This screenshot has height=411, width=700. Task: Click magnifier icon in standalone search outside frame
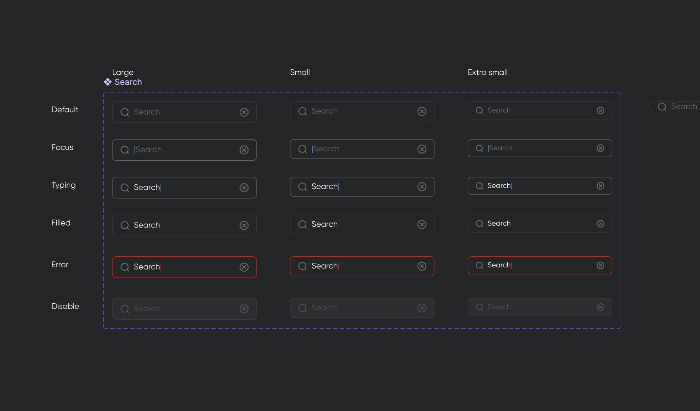coord(662,107)
